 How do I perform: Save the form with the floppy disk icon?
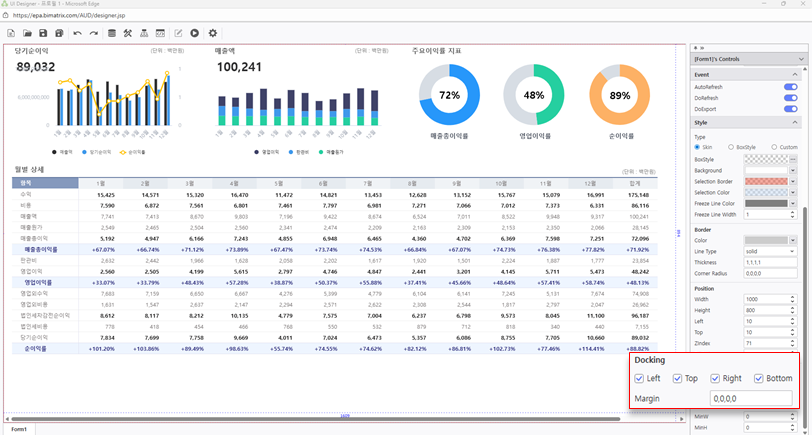click(44, 34)
